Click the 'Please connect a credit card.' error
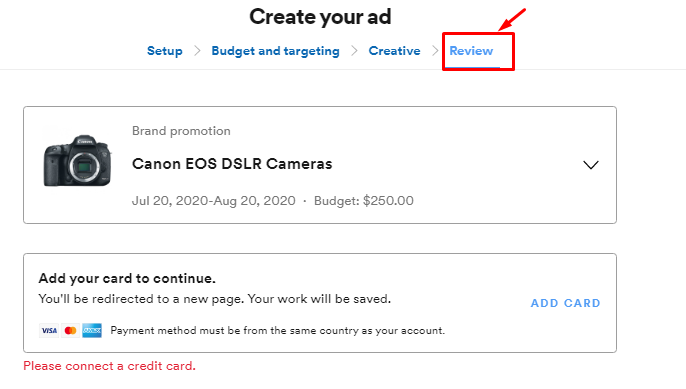The height and width of the screenshot is (389, 686). click(x=109, y=366)
